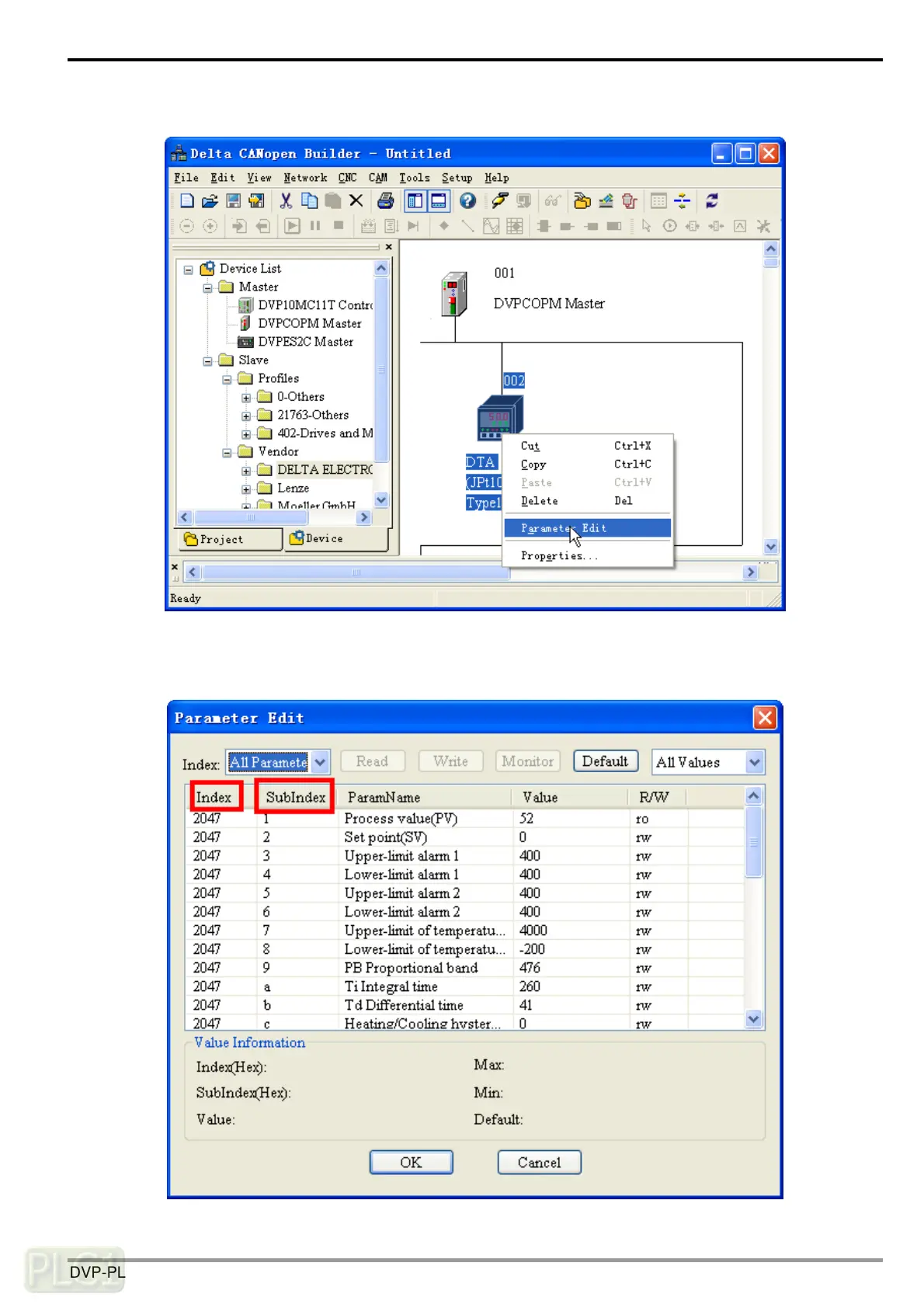This screenshot has height=1308, width=924.
Task: Click the OK button in Parameter Edit
Action: pos(411,1162)
